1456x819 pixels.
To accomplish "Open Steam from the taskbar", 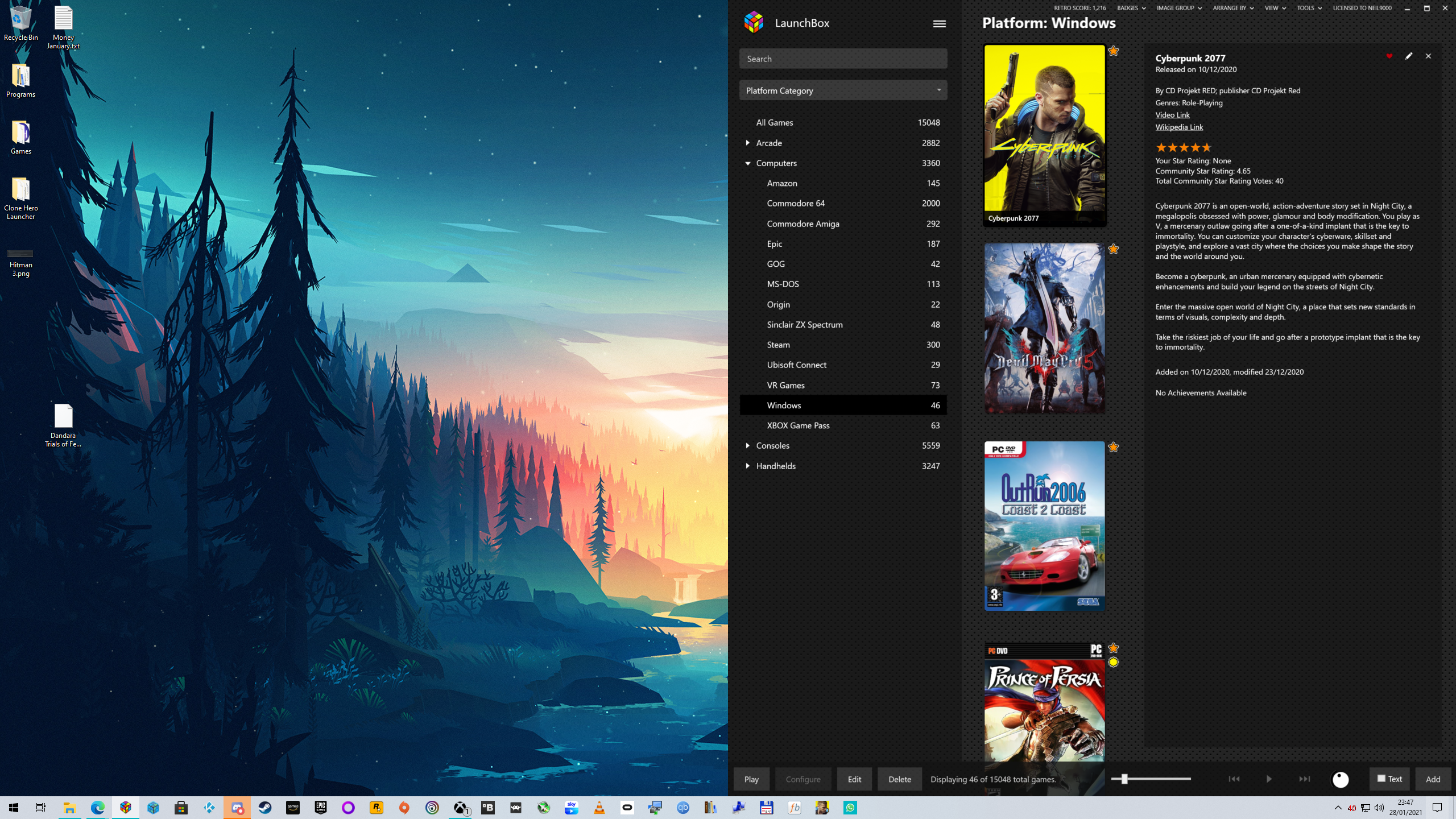I will (x=265, y=808).
